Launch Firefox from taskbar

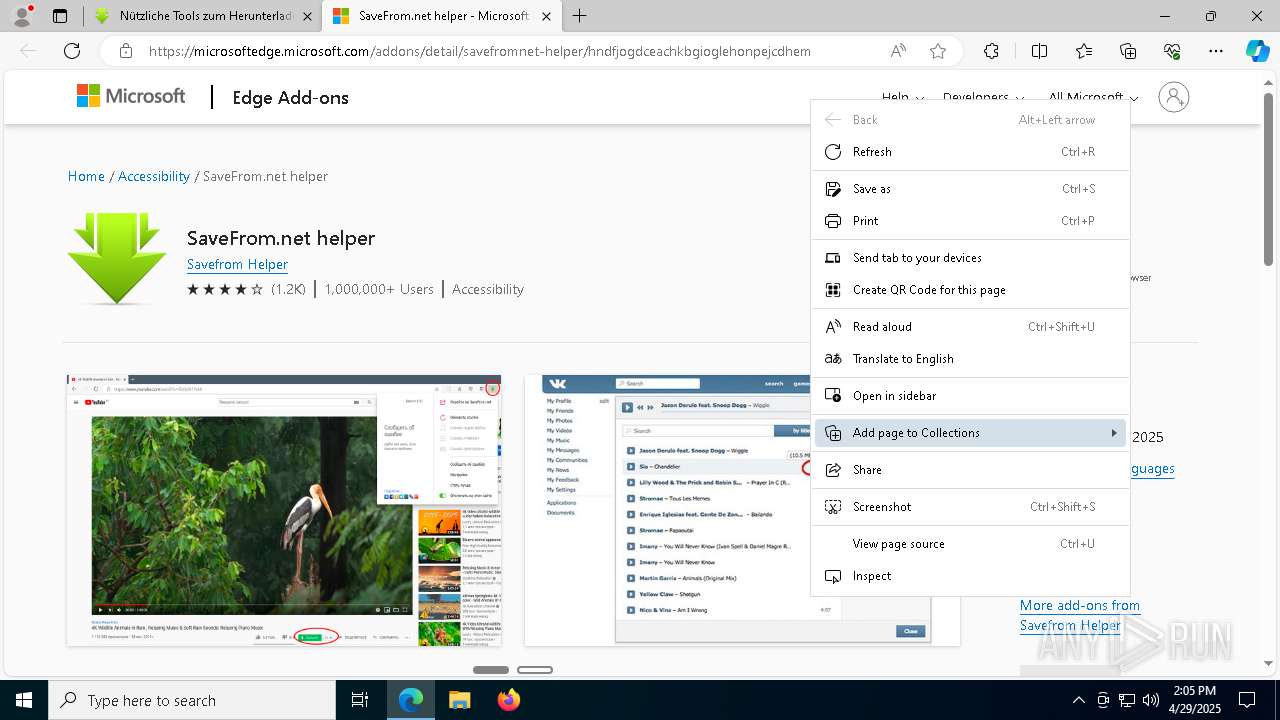pyautogui.click(x=509, y=700)
